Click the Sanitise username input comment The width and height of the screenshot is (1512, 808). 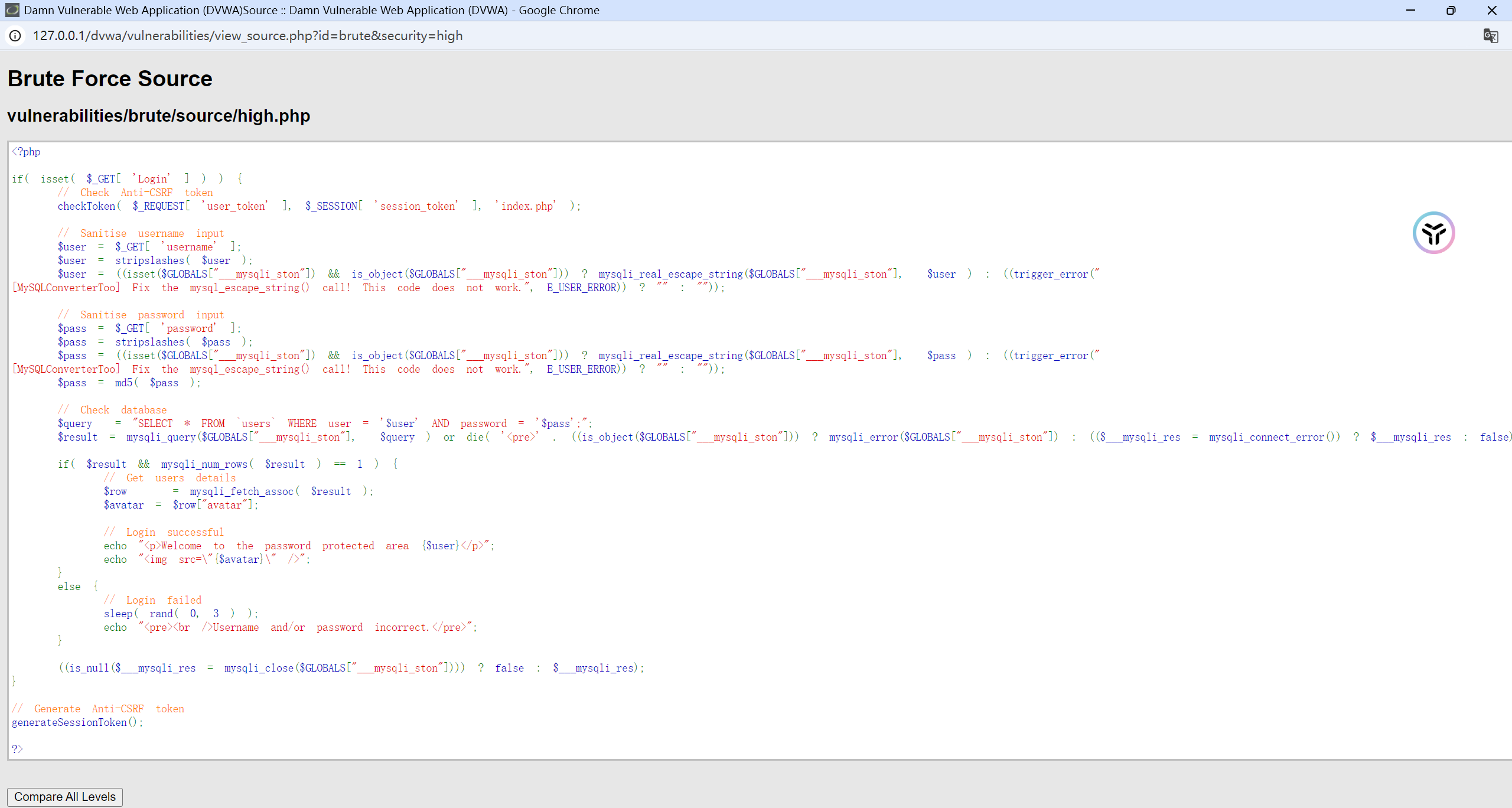tap(141, 233)
